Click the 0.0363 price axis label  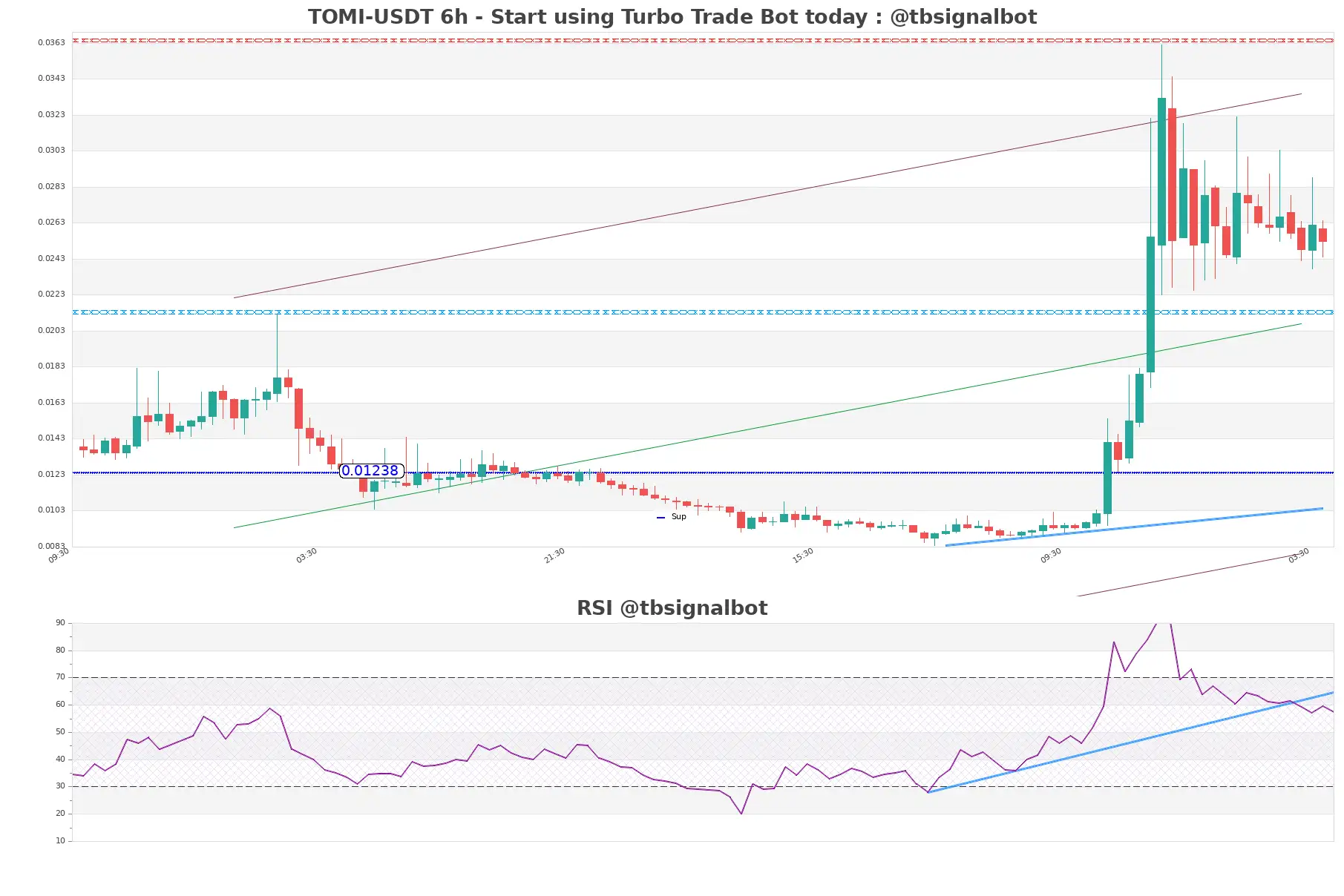coord(51,42)
